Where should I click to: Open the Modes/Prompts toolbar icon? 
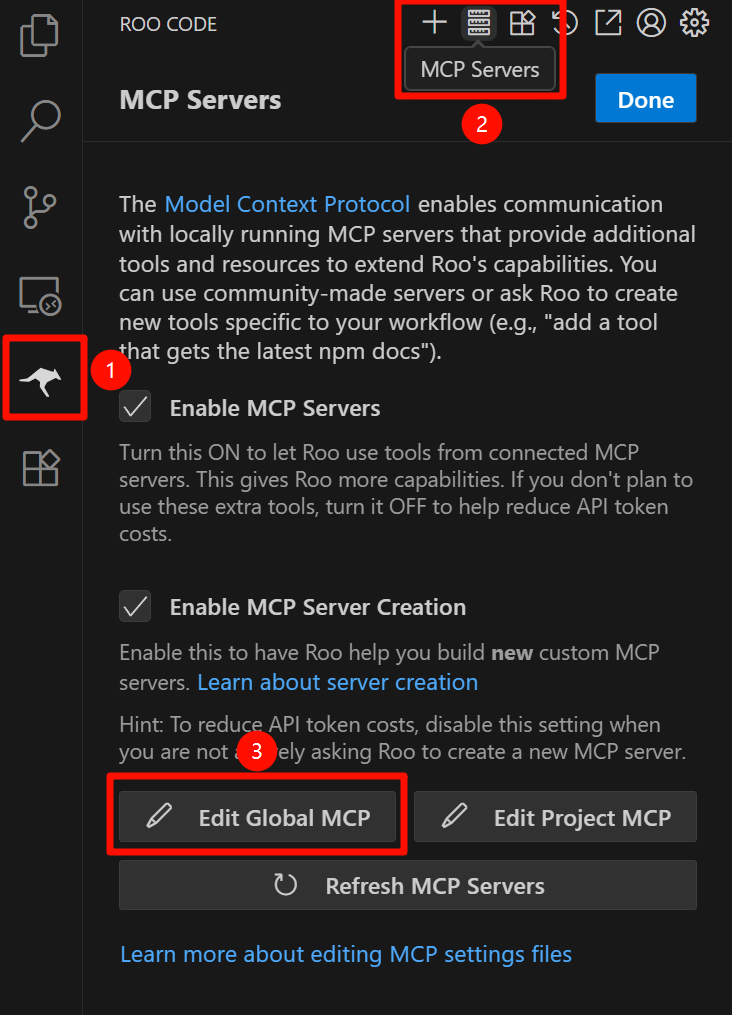click(522, 22)
